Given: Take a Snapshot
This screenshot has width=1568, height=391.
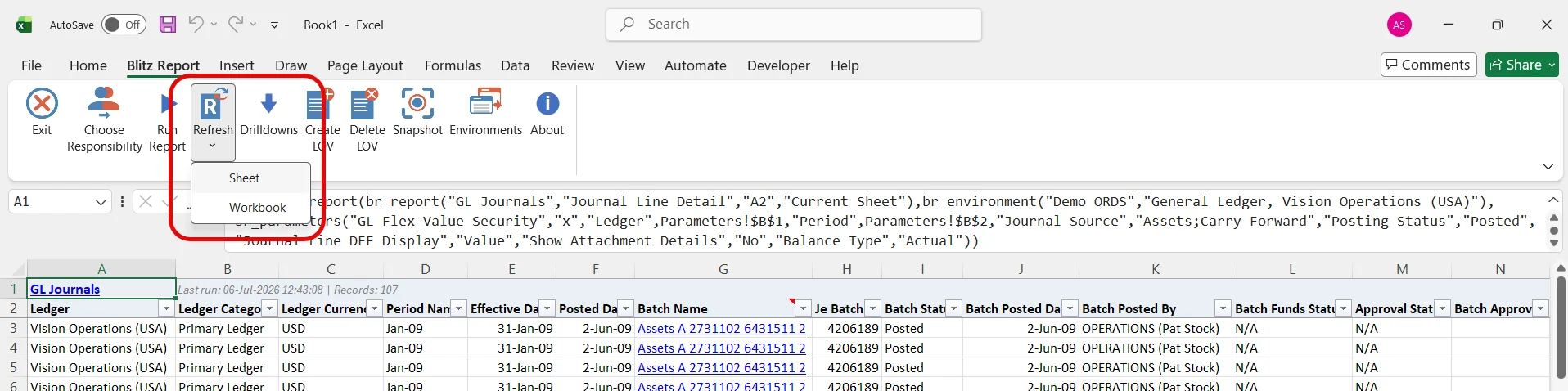Looking at the screenshot, I should click(x=417, y=111).
